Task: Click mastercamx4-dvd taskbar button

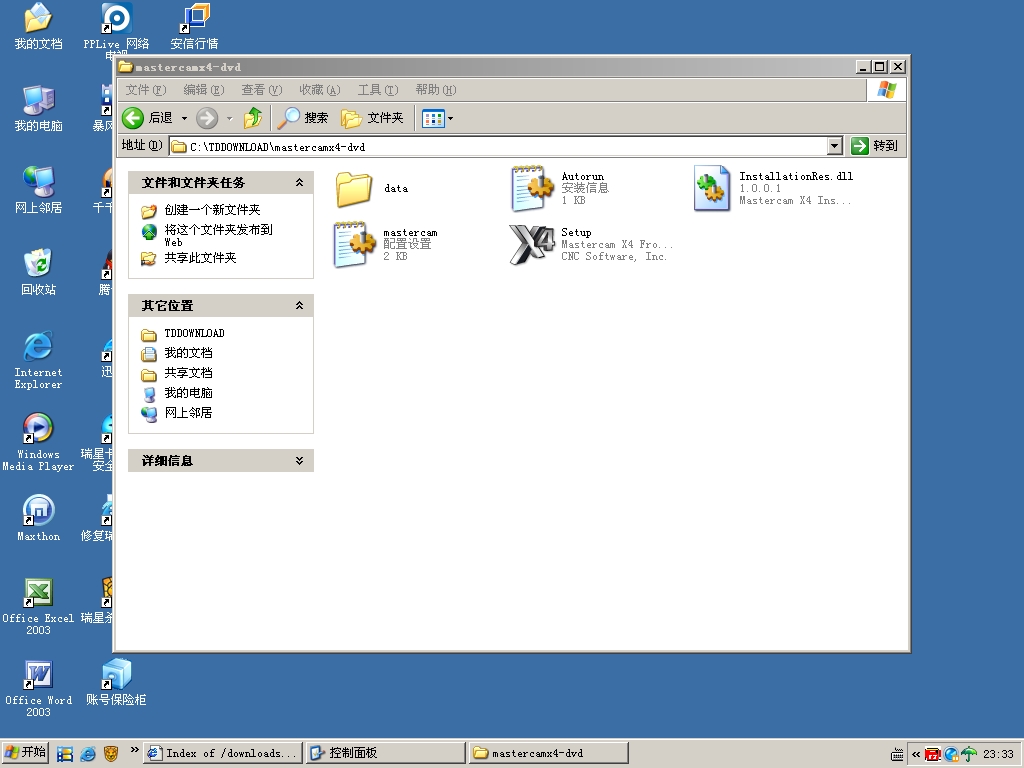Action: [548, 753]
